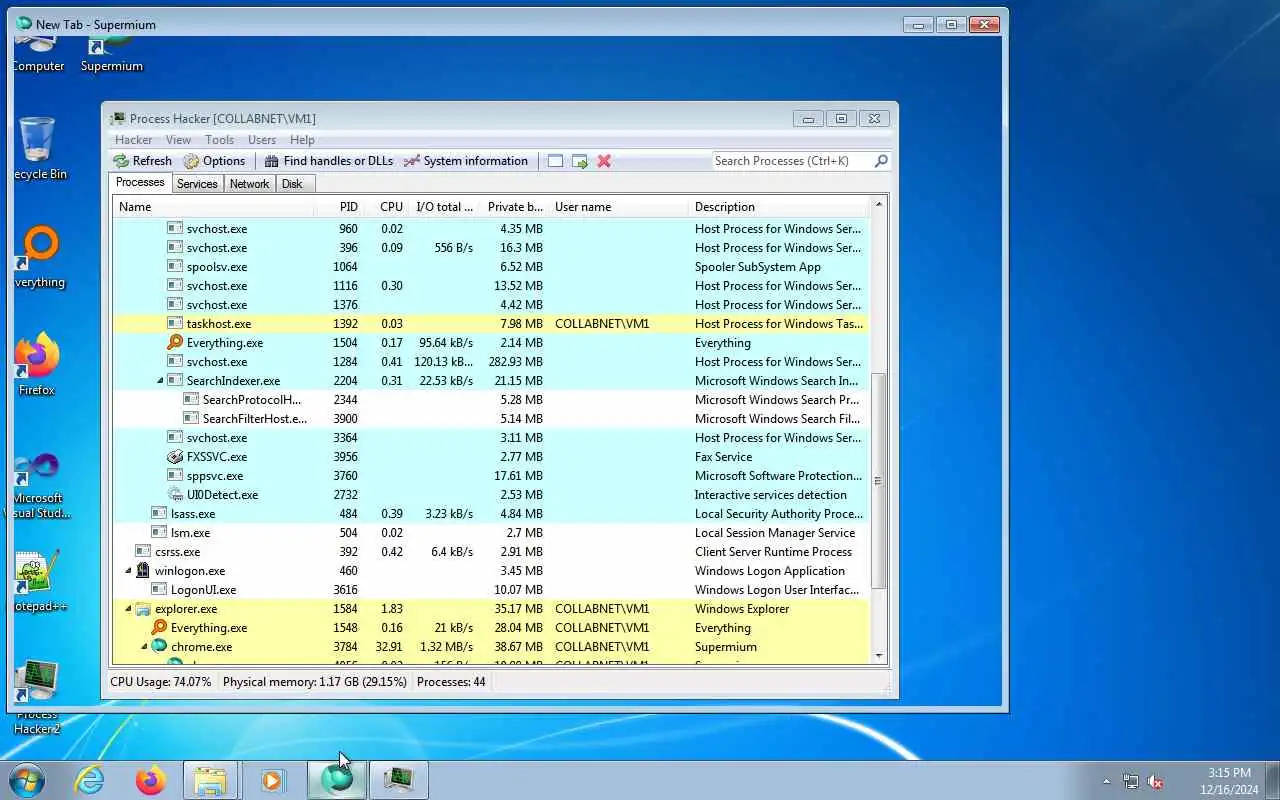Click the FXSSVC.exe fax icon
Screen dimensions: 1280x800
click(x=175, y=457)
